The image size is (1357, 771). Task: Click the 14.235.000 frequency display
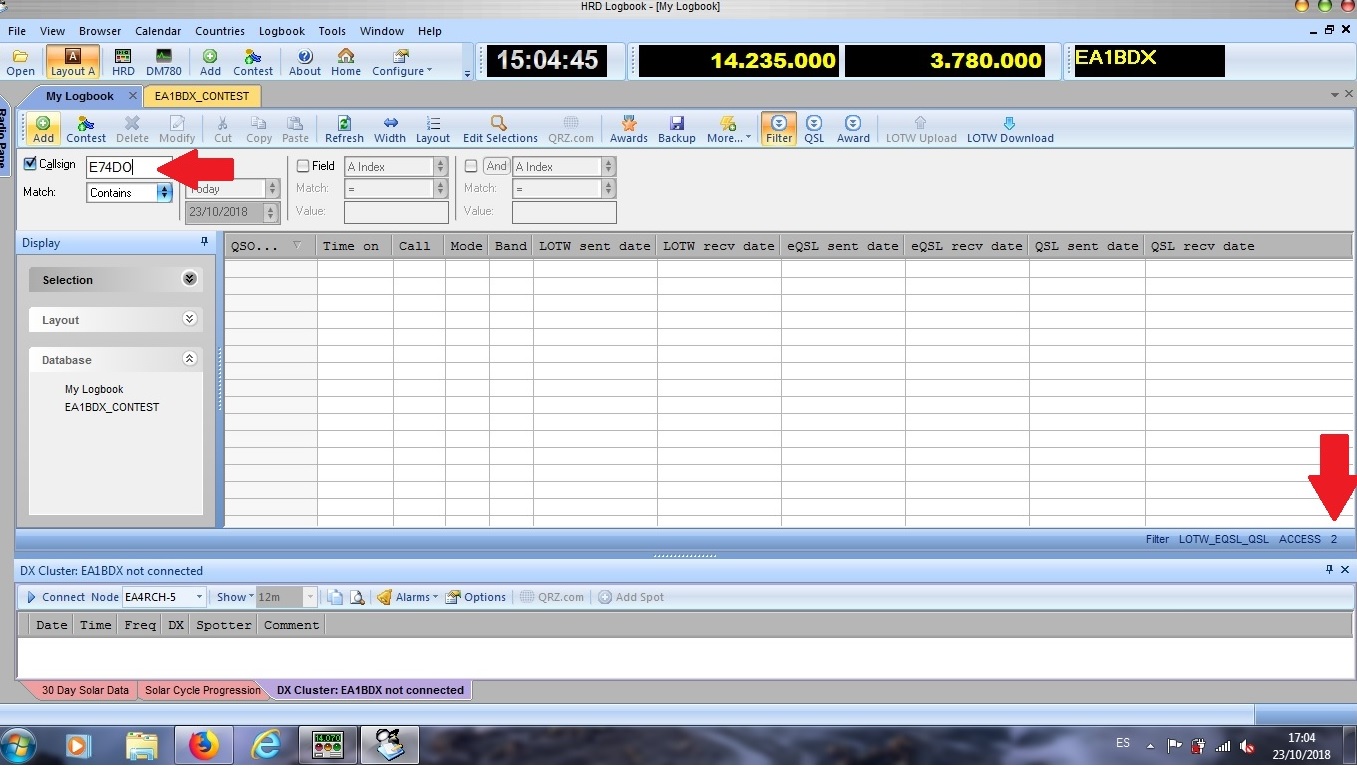738,61
